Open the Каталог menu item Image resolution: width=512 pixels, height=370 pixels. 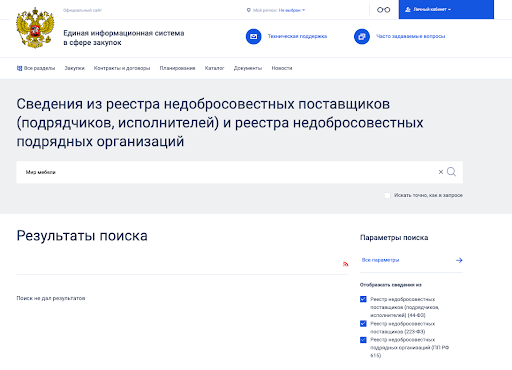coord(214,68)
